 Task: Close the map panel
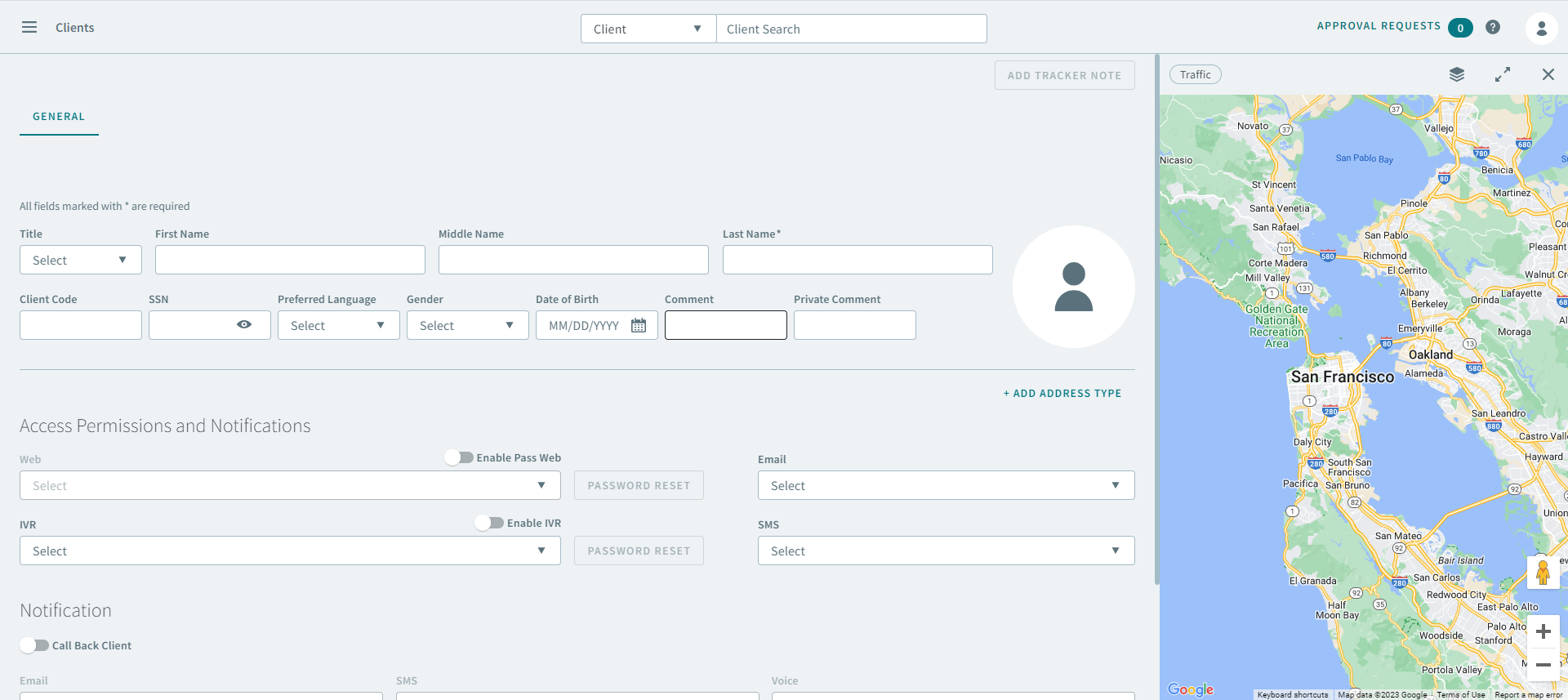[x=1548, y=74]
